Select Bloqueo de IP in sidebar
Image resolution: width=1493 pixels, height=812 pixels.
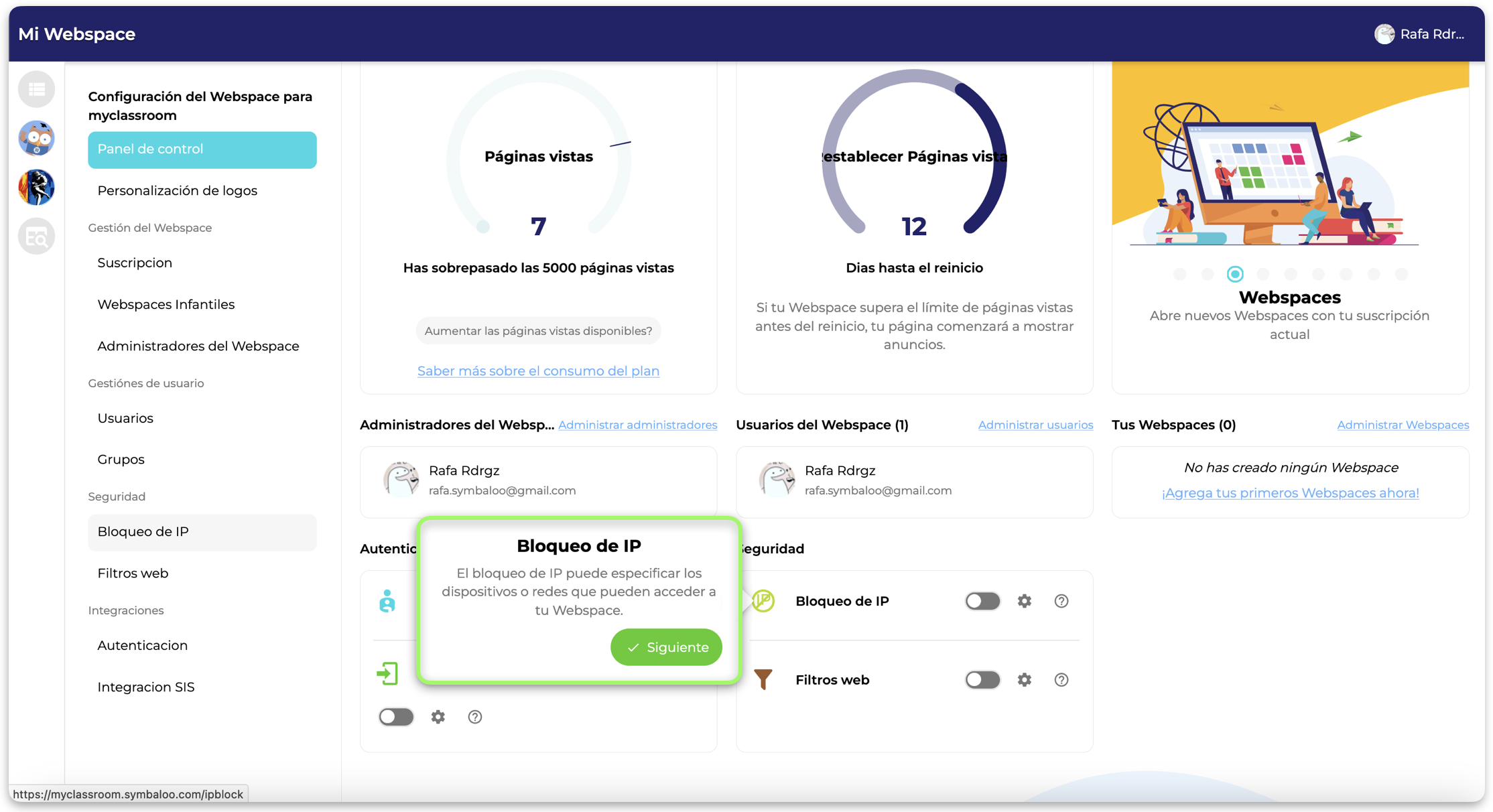tap(202, 532)
